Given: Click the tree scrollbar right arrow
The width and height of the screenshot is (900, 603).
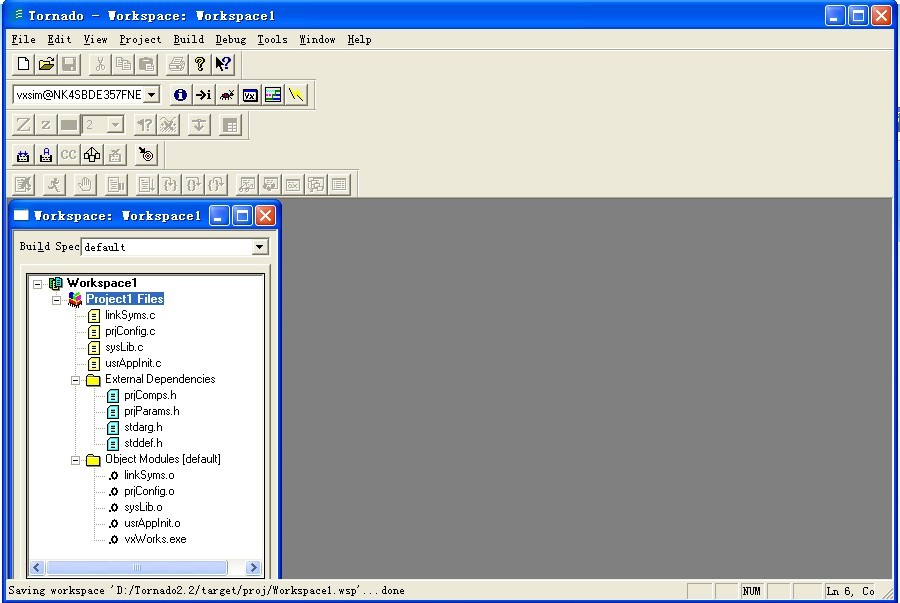Looking at the screenshot, I should pos(253,567).
